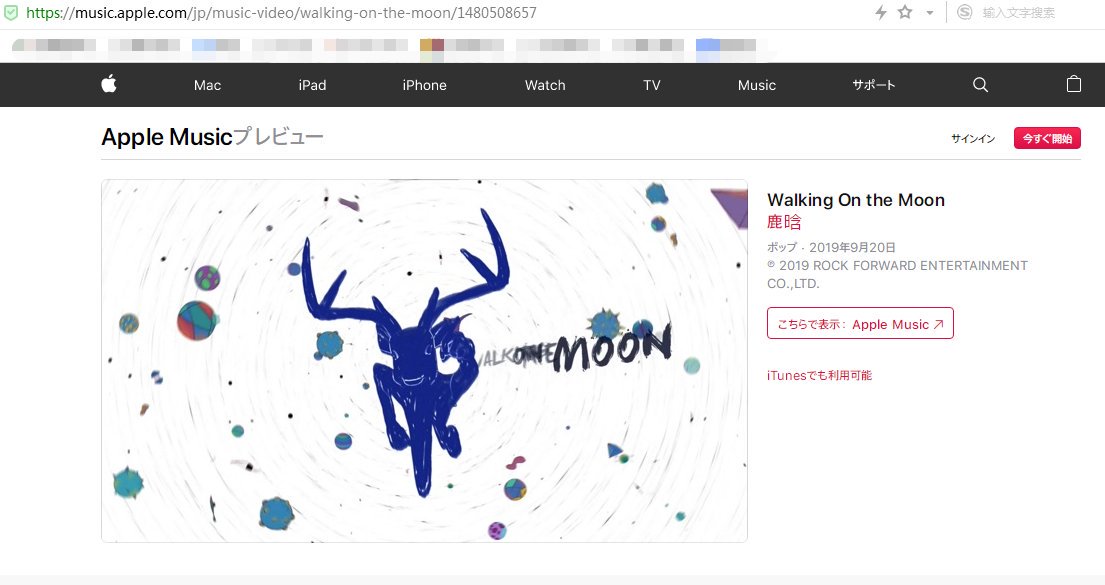This screenshot has height=585, width=1105.
Task: Click the サインイン sign-in link
Action: pyautogui.click(x=973, y=139)
